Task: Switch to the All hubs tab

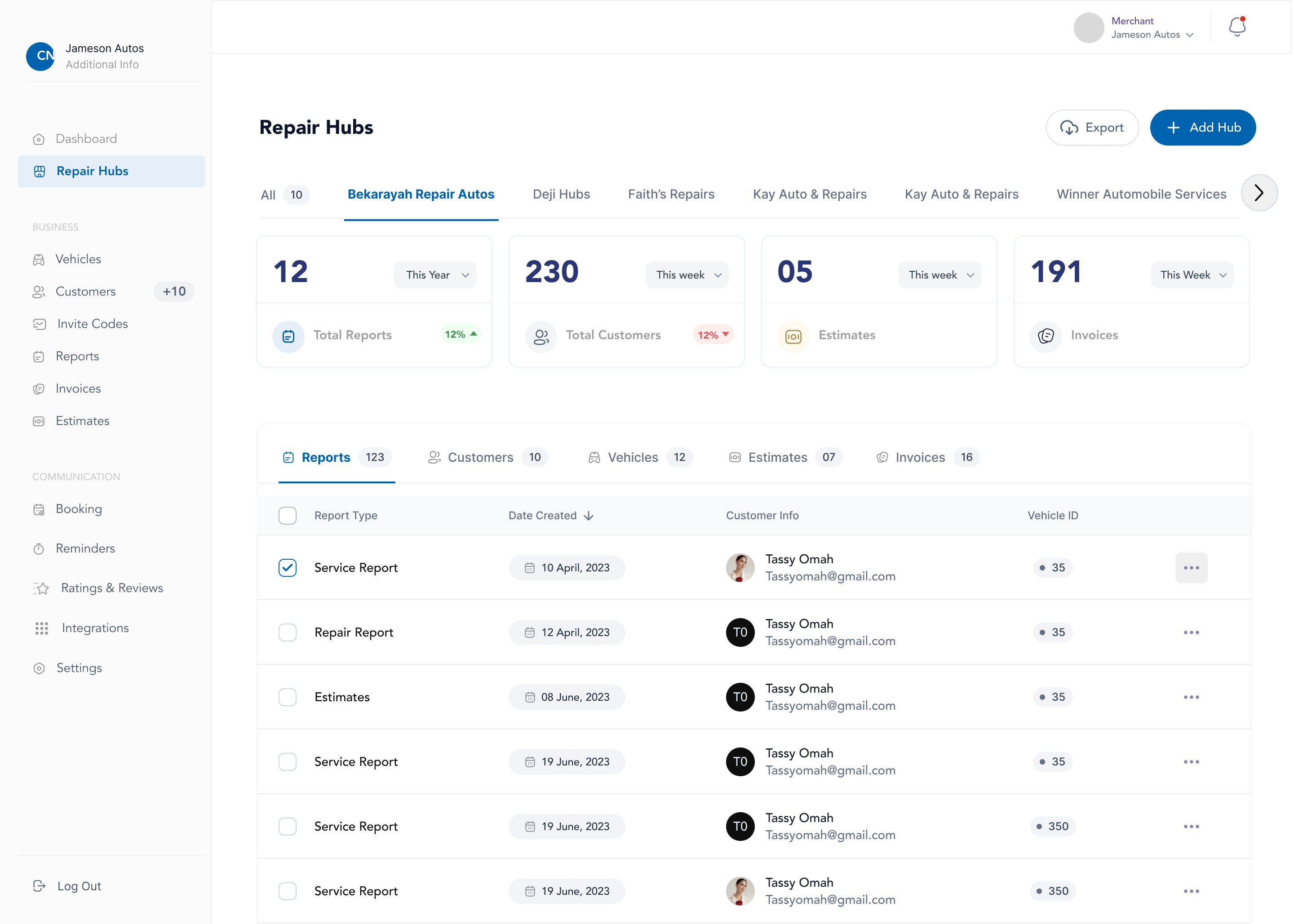Action: (284, 195)
